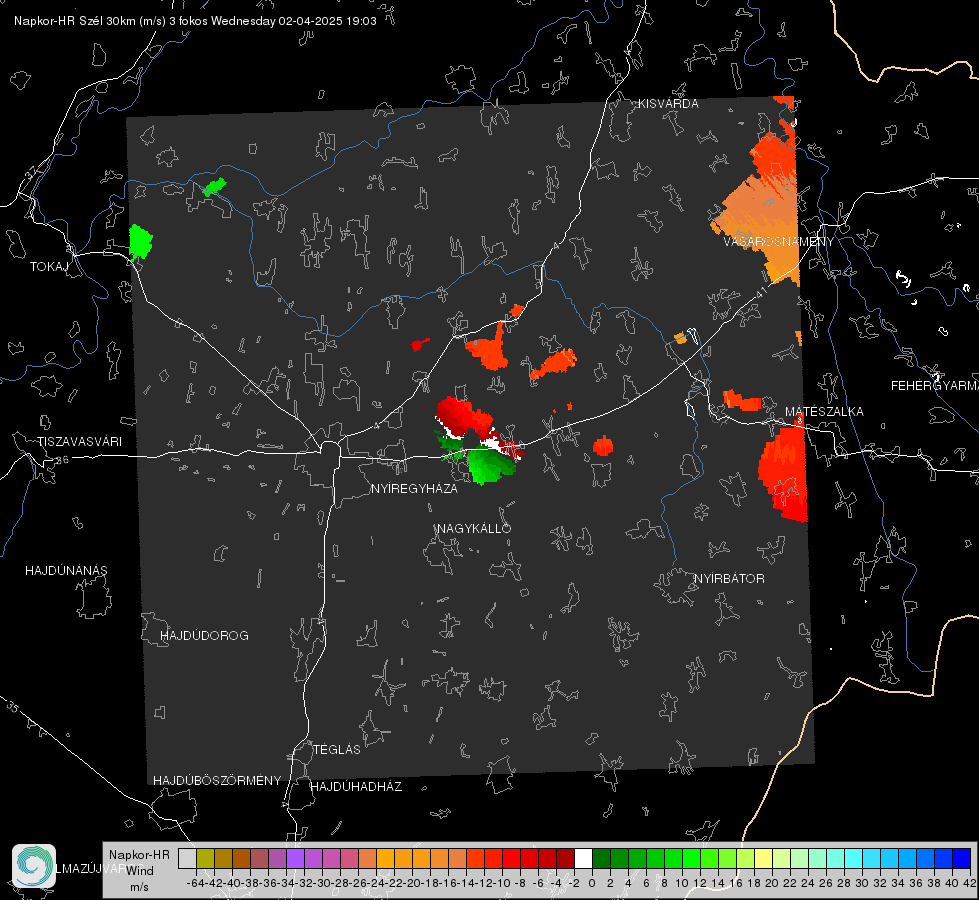Click the TÉGLÁS label
This screenshot has height=900, width=979.
(x=337, y=750)
